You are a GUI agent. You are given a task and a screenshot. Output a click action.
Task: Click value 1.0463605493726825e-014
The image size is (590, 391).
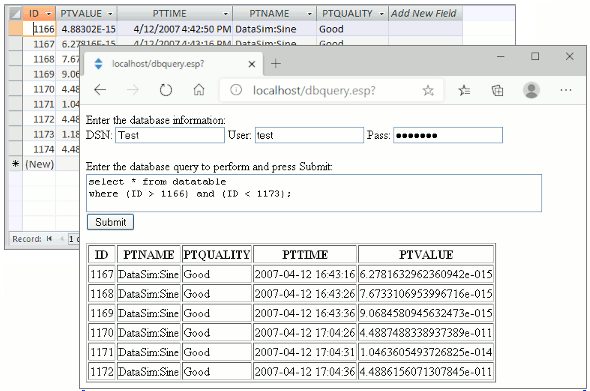click(x=426, y=352)
